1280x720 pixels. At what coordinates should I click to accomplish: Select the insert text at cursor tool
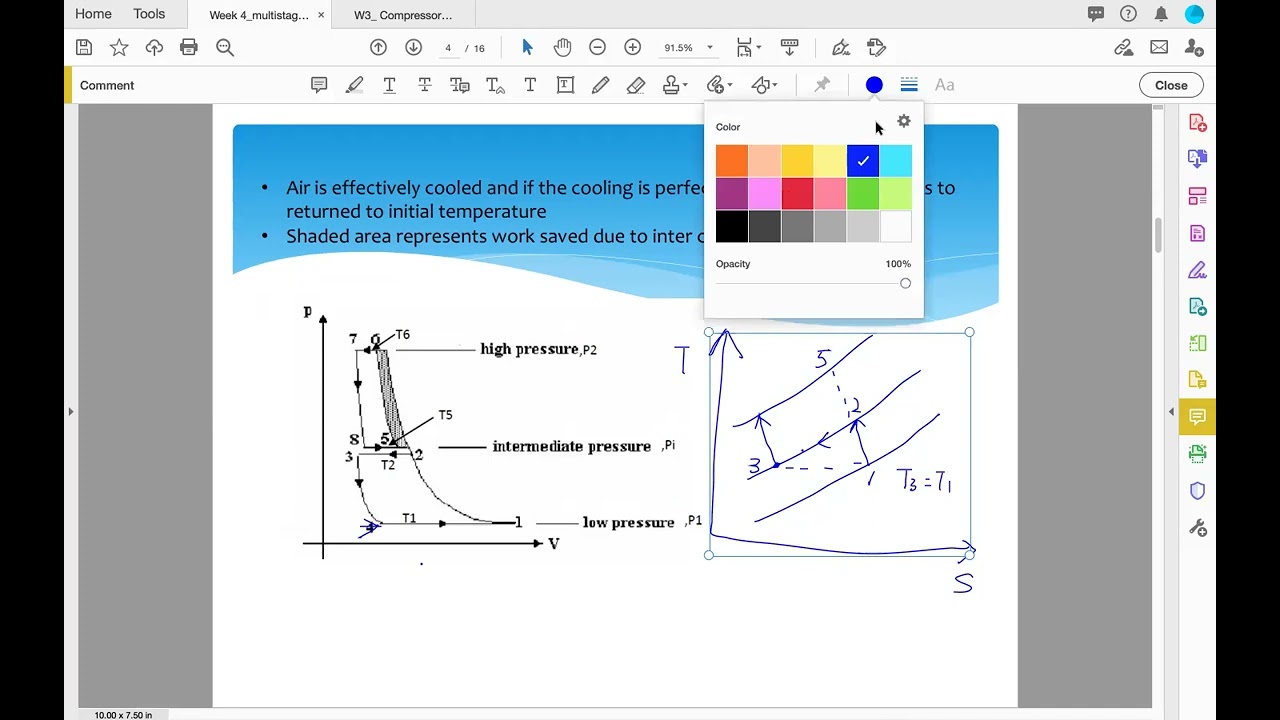(x=495, y=85)
